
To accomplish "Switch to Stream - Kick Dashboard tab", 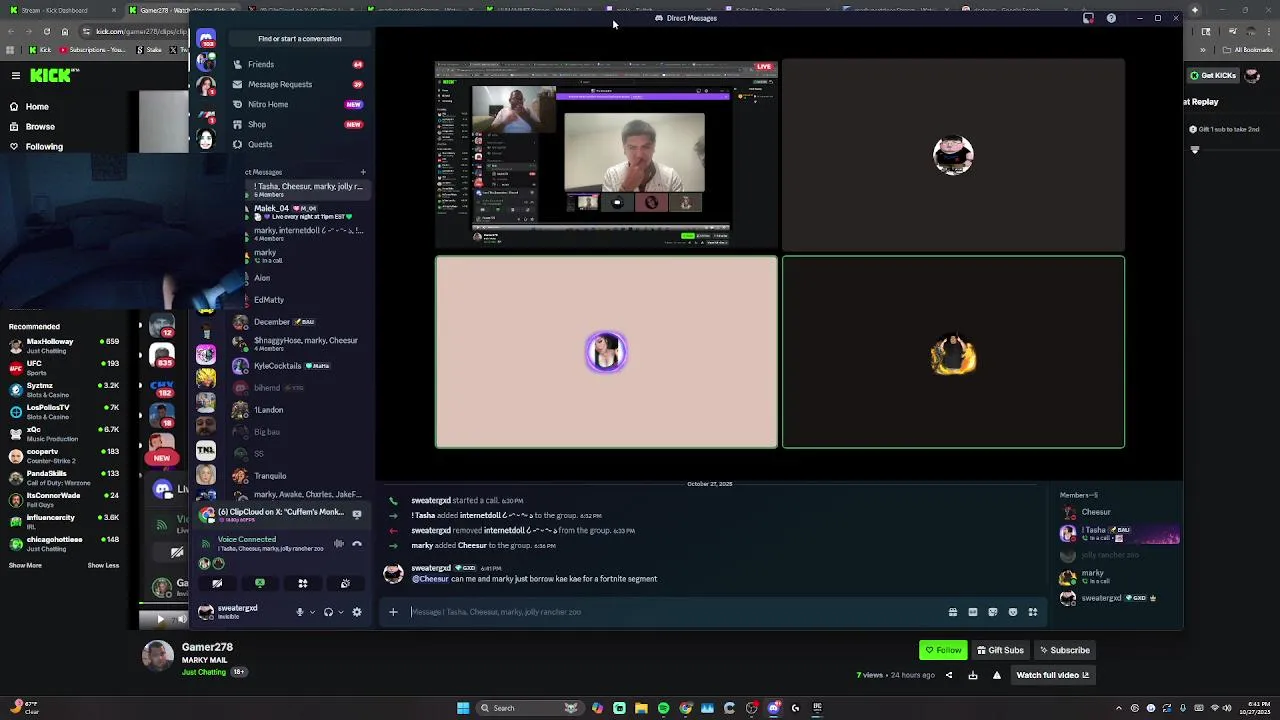I will [60, 11].
